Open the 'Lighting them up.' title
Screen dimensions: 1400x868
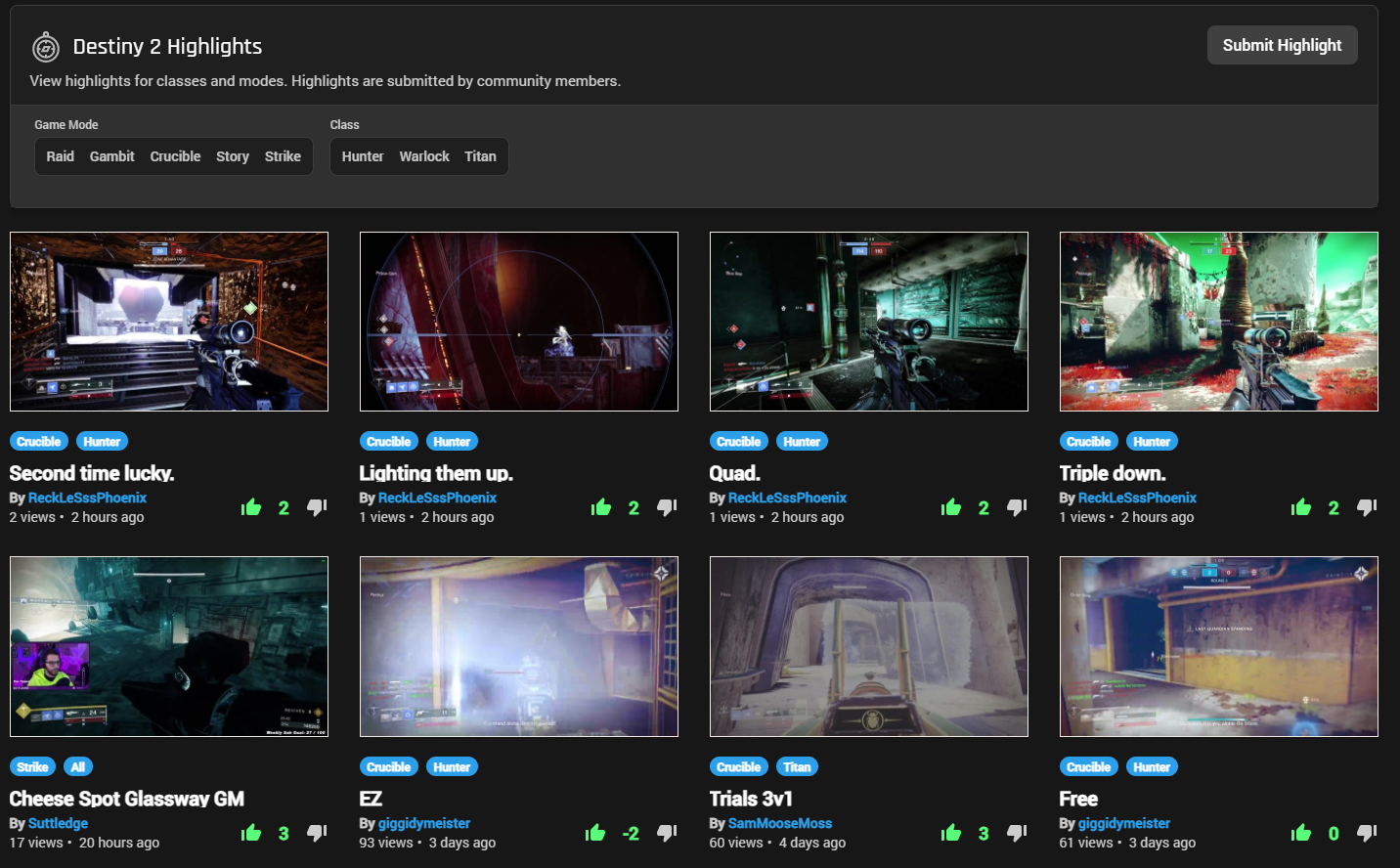coord(436,473)
